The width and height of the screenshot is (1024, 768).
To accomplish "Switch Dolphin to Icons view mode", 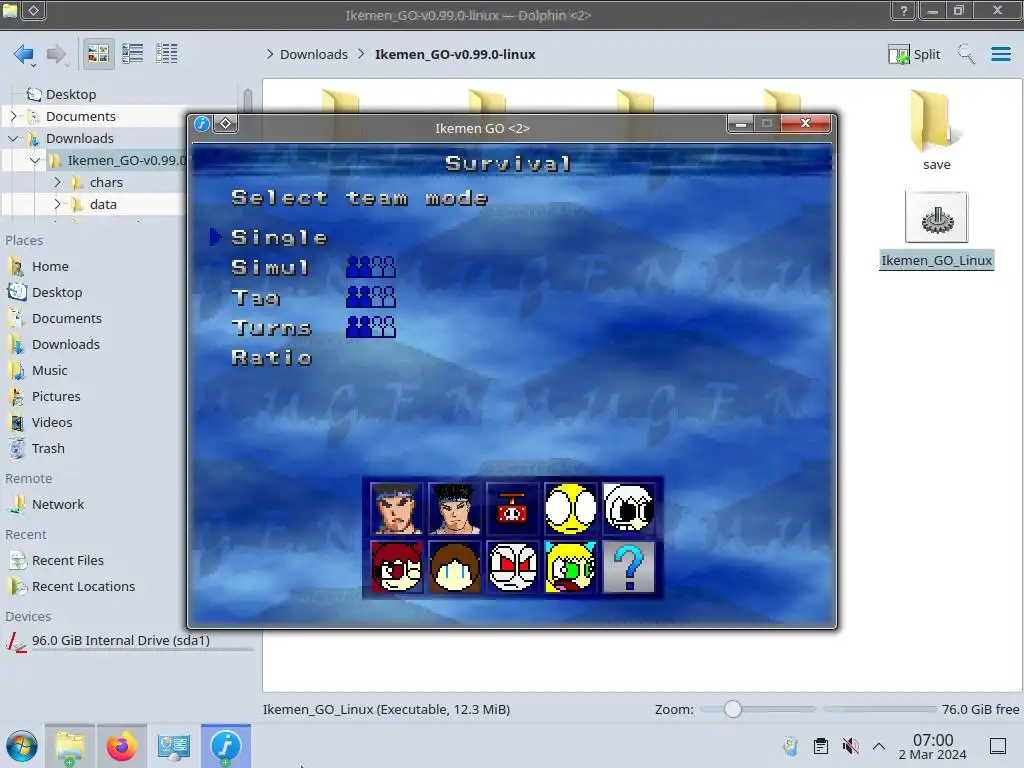I will (x=98, y=54).
